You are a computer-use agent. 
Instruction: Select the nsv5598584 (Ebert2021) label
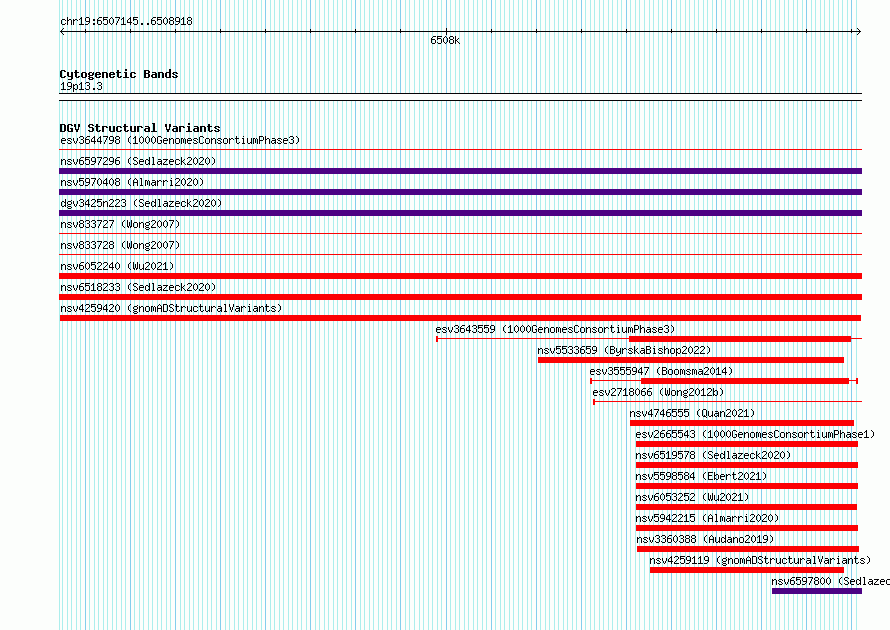point(701,476)
